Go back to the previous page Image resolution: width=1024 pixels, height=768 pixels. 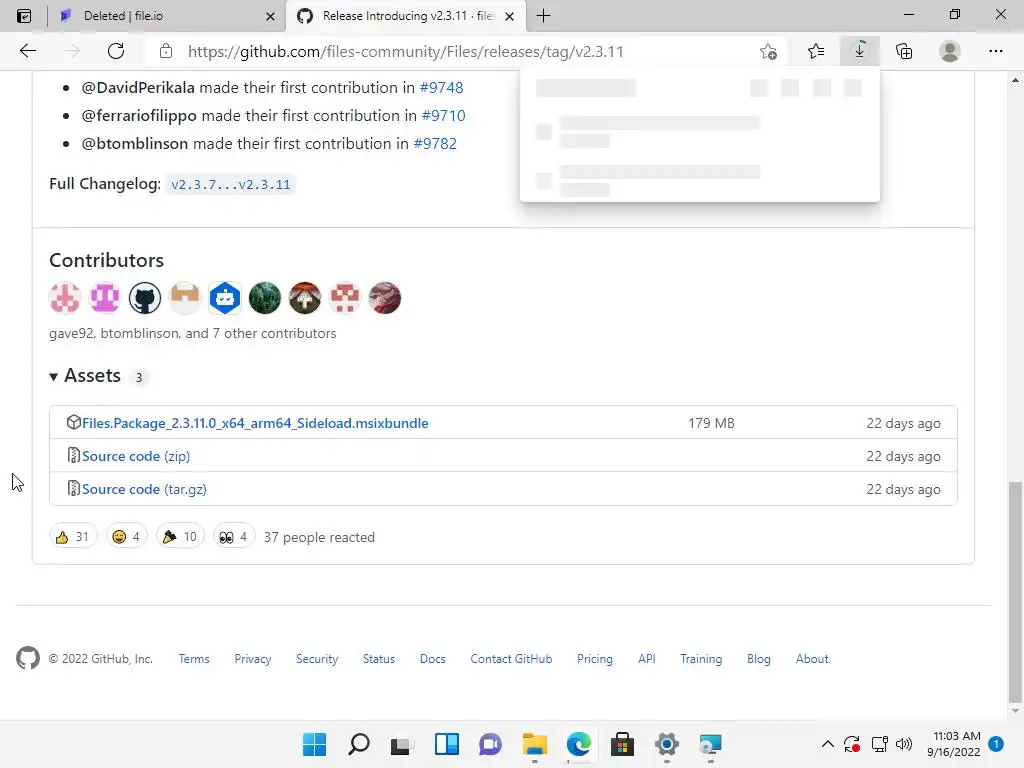coord(27,51)
